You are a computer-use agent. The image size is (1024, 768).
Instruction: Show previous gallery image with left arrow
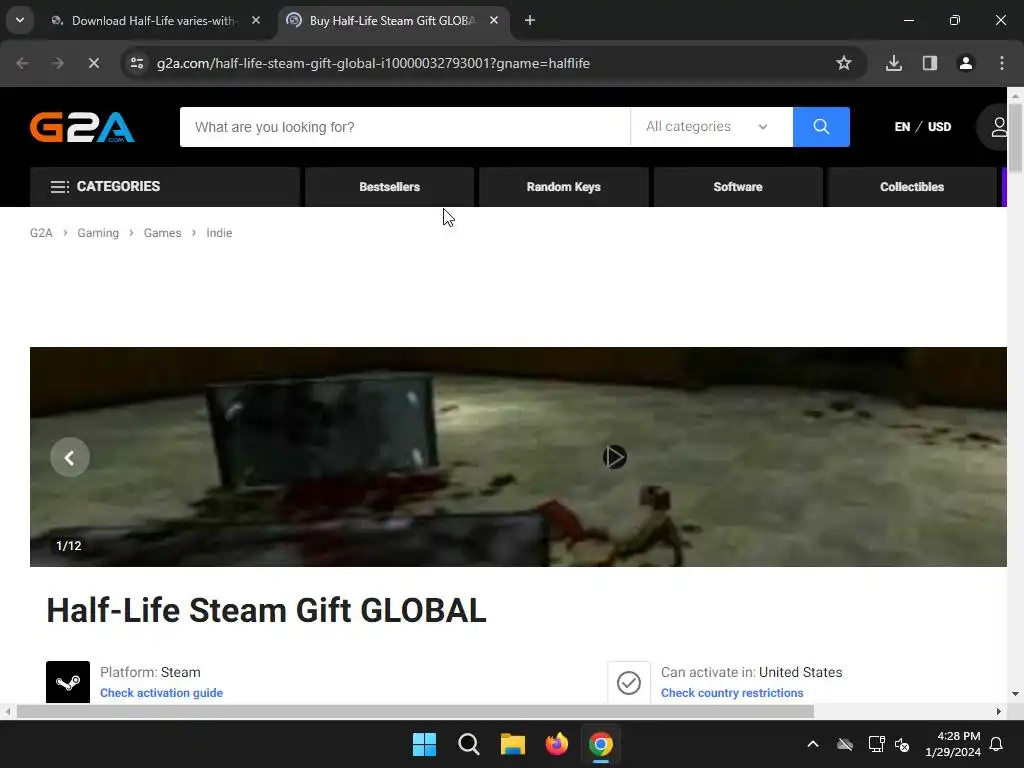pos(69,457)
